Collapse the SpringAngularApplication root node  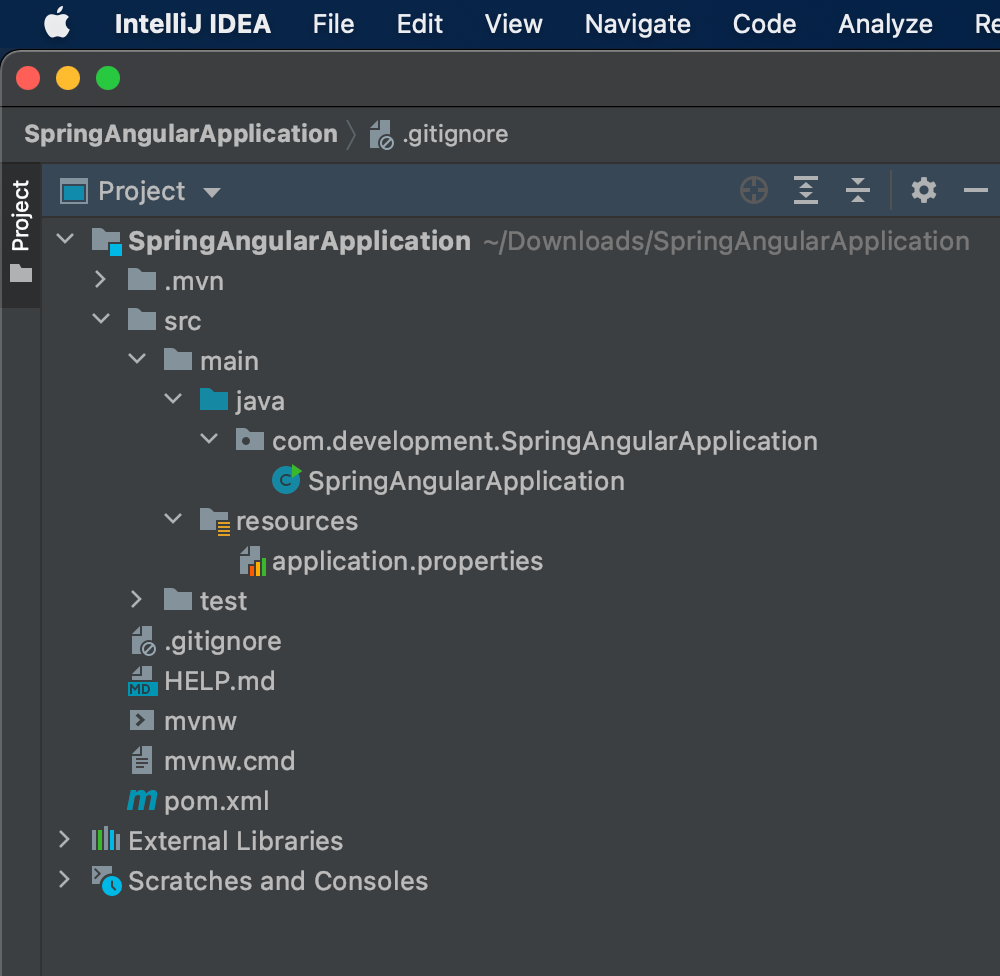click(65, 239)
